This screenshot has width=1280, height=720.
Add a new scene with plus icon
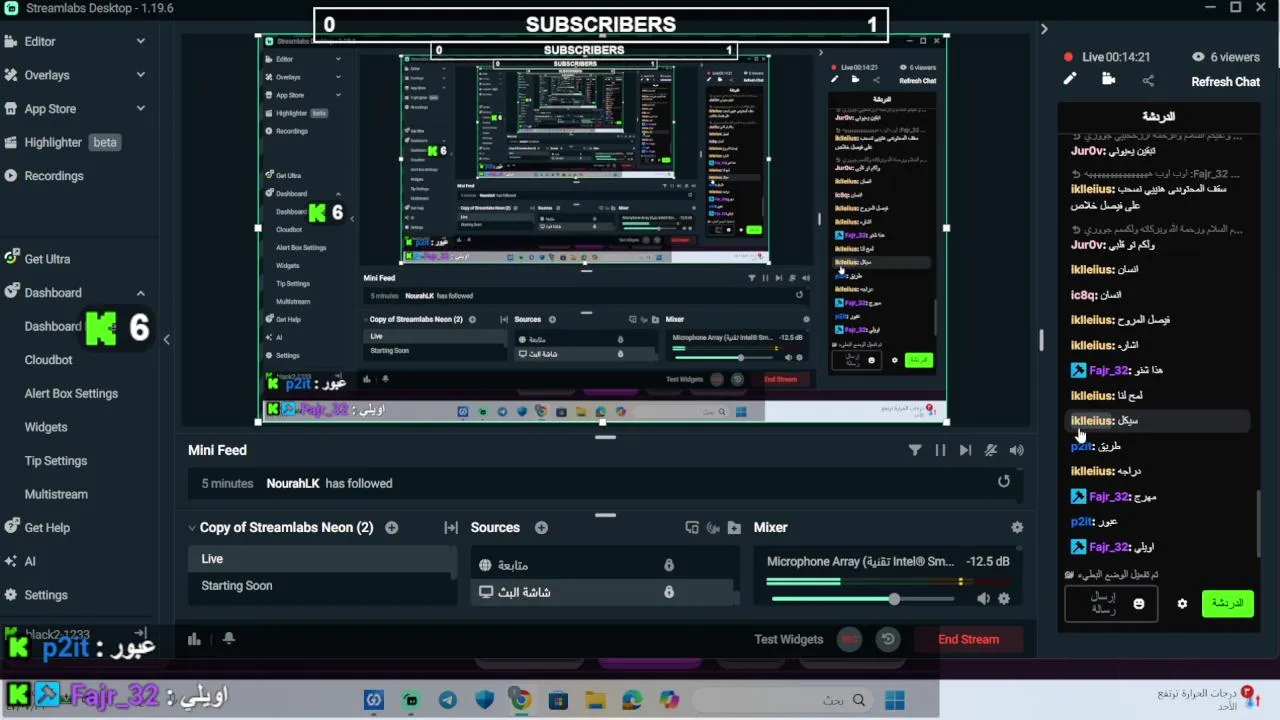point(392,527)
